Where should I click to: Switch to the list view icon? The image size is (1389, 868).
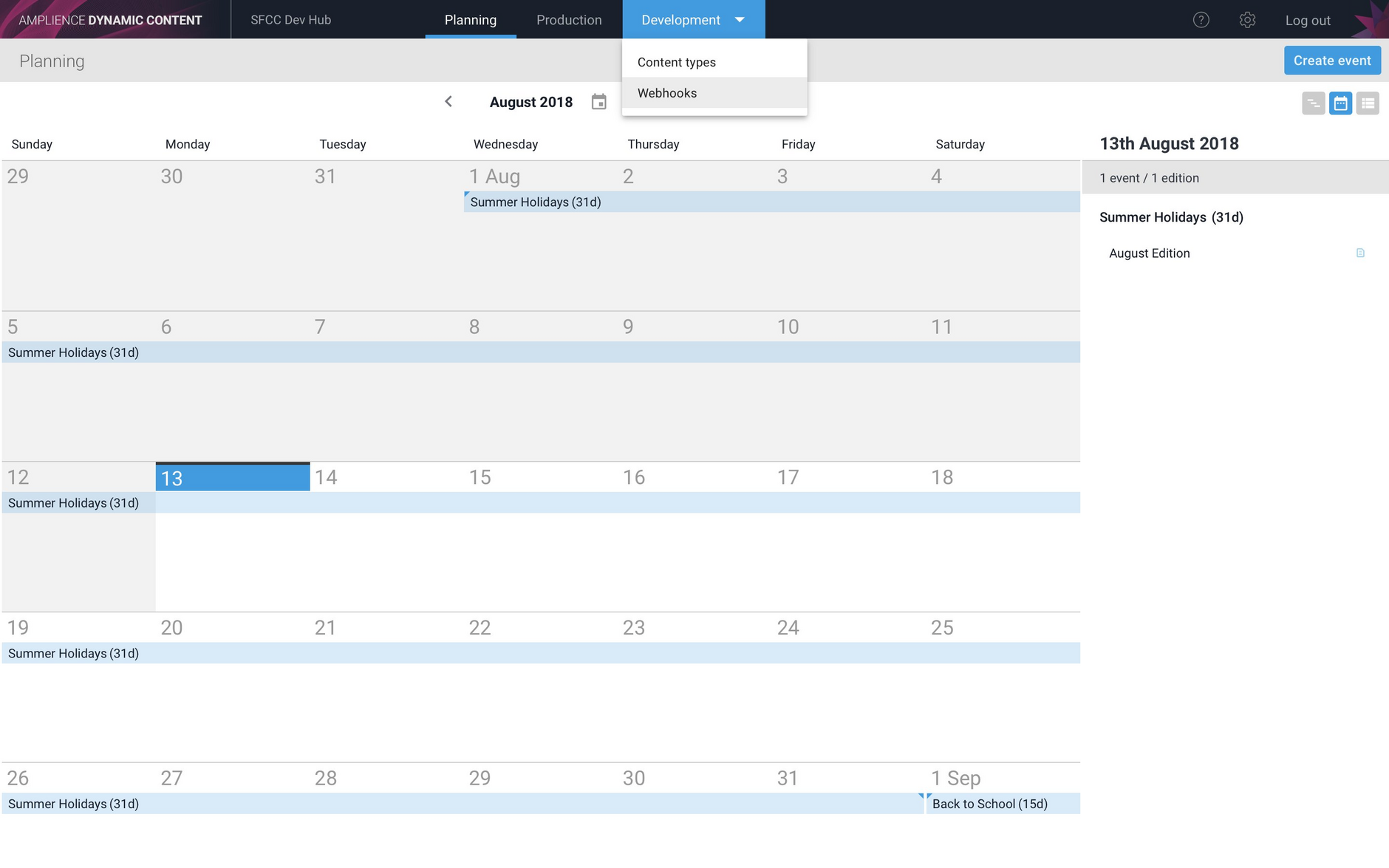click(1368, 103)
